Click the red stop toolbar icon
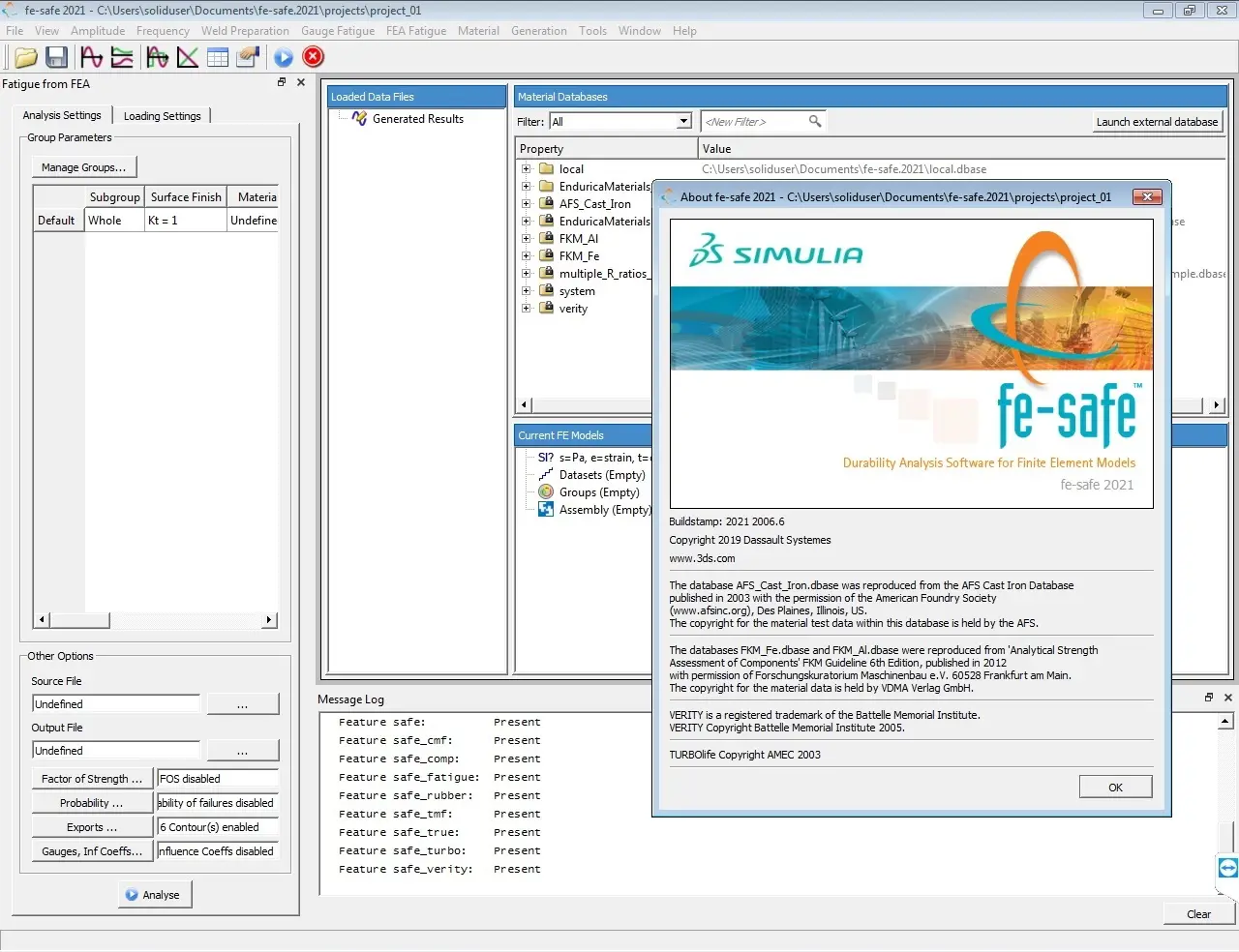 tap(314, 58)
